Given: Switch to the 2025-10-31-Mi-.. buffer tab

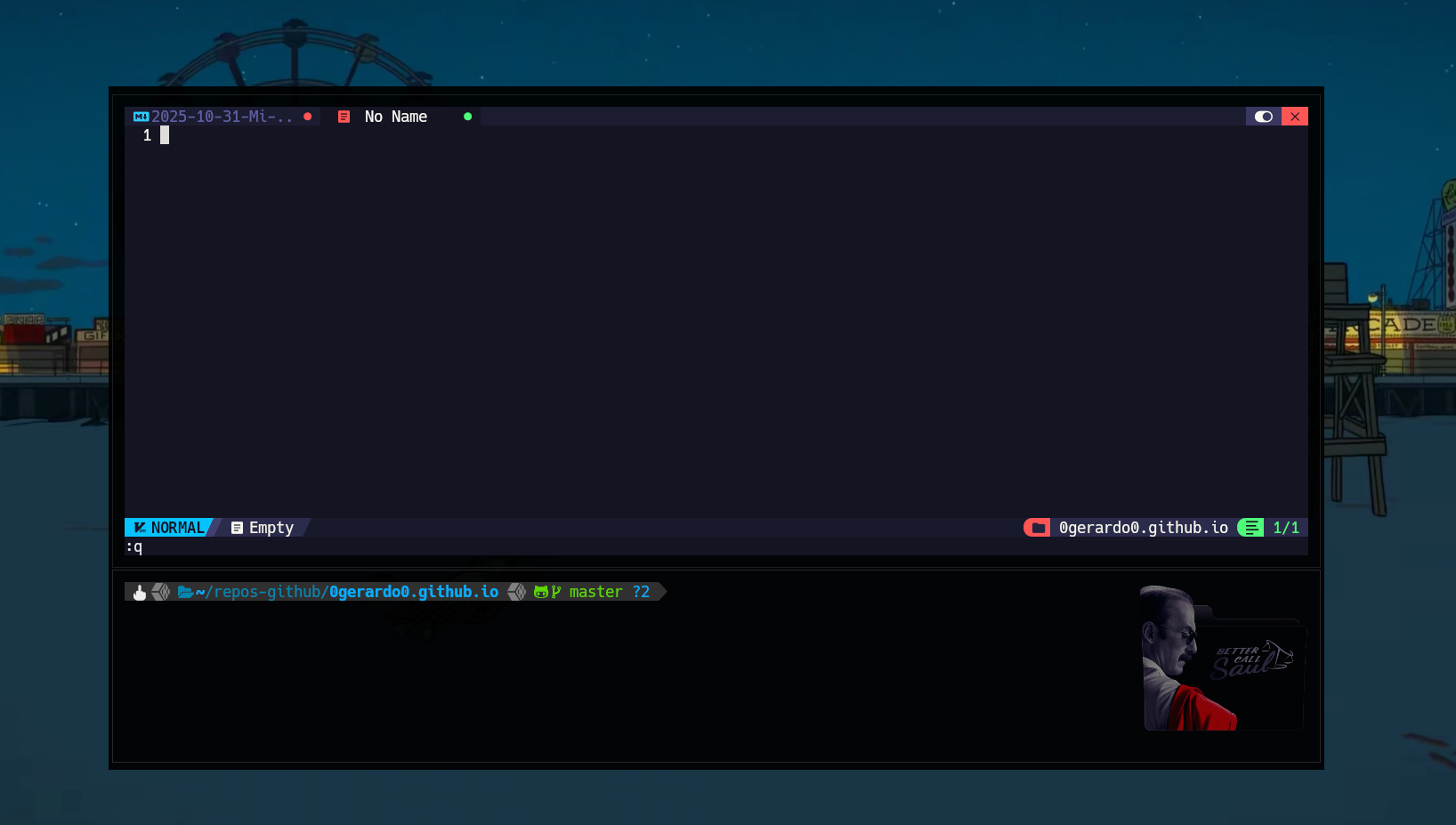Looking at the screenshot, I should [222, 117].
